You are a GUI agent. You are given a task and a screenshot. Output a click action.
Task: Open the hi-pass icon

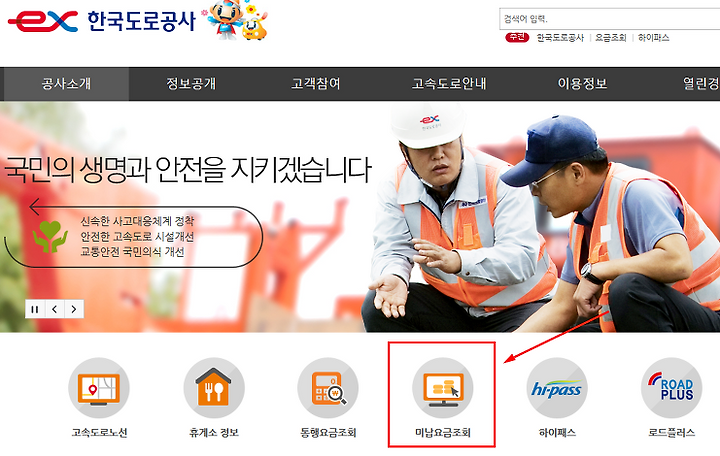tap(557, 388)
